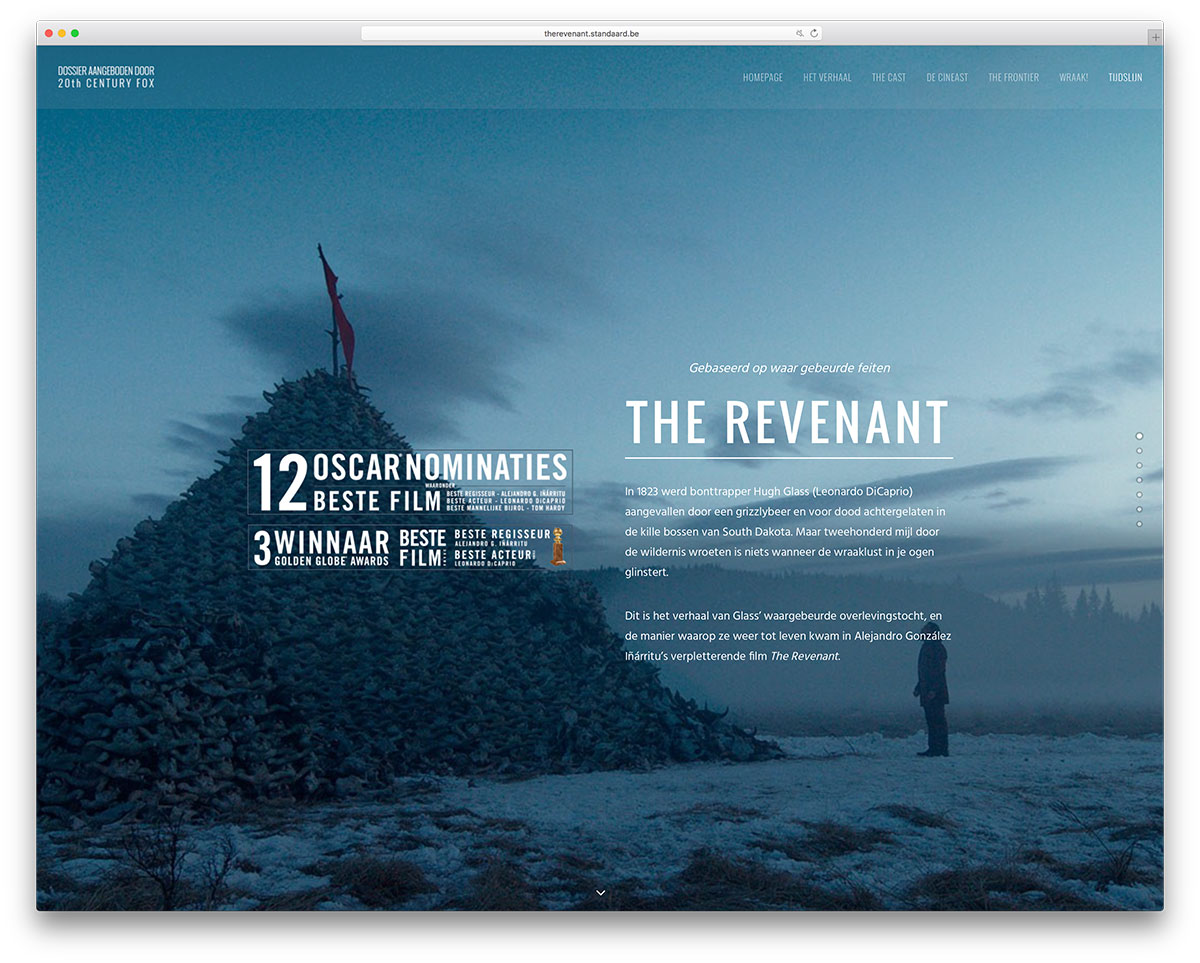The width and height of the screenshot is (1200, 963).
Task: Select the fifth page dot indicator
Action: [1139, 495]
